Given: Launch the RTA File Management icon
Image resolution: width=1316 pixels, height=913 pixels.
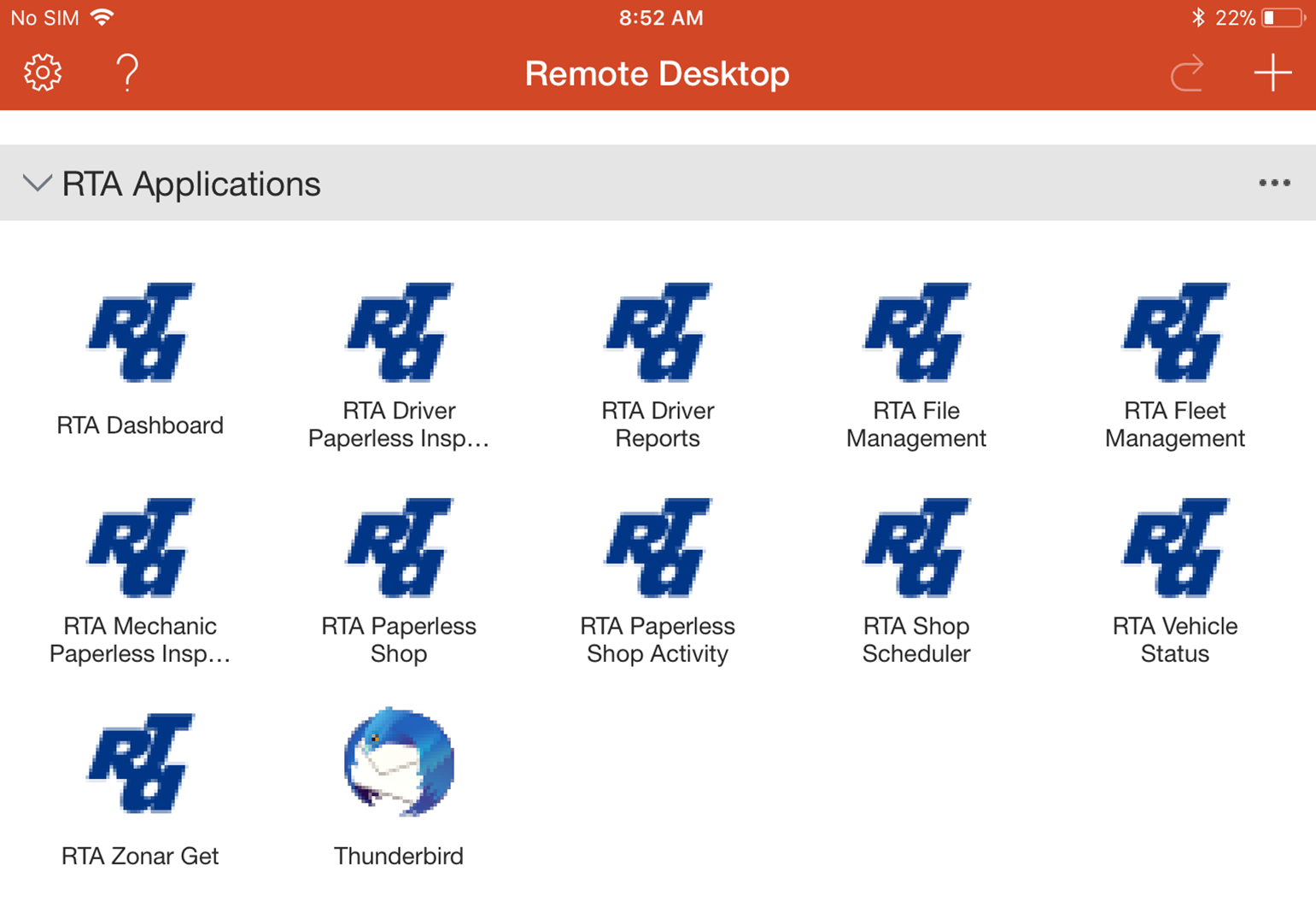Looking at the screenshot, I should coord(916,333).
